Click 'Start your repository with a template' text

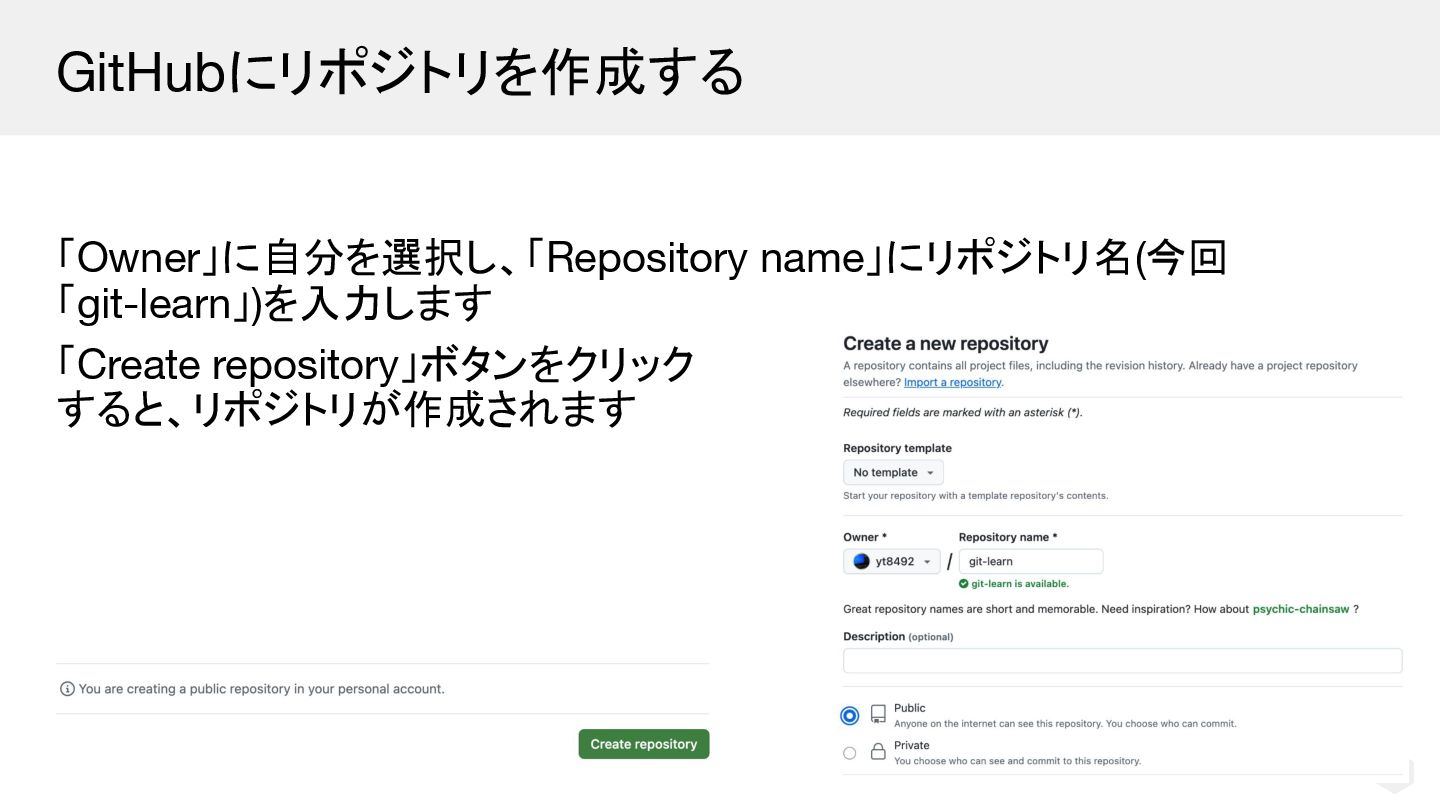click(x=976, y=496)
